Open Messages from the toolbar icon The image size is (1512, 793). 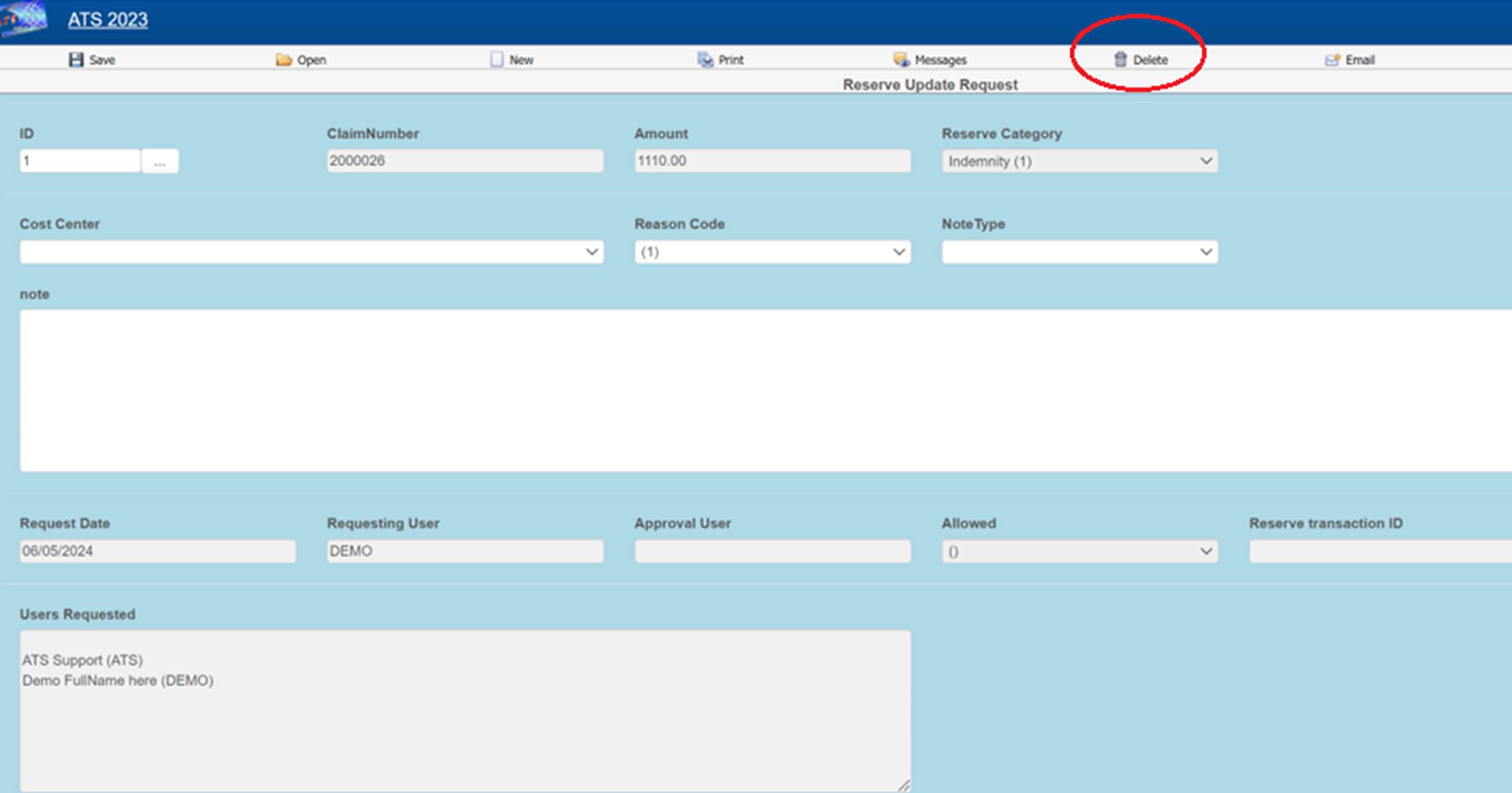click(x=901, y=60)
